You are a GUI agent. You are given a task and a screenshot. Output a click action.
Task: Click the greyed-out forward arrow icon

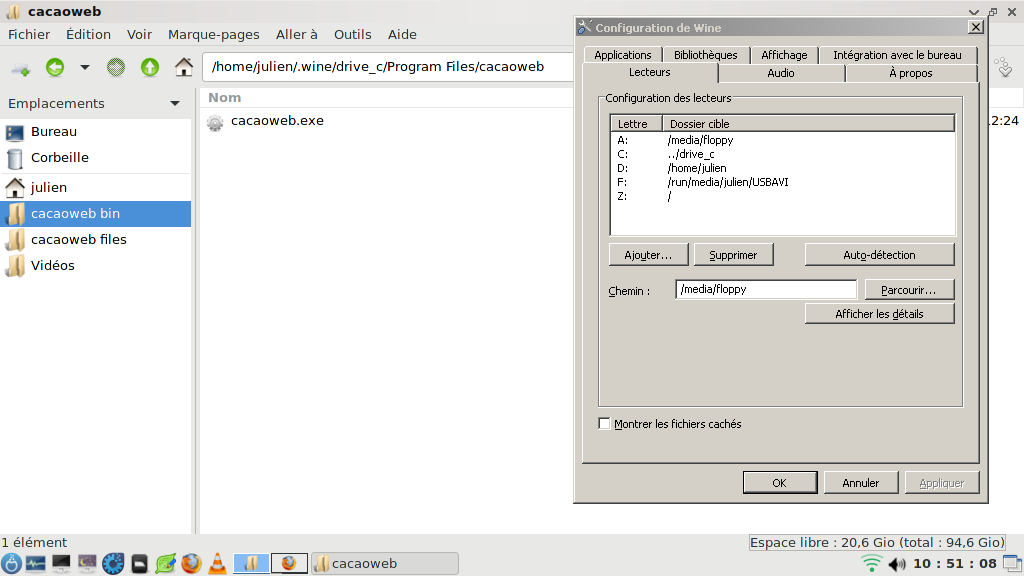tap(116, 67)
